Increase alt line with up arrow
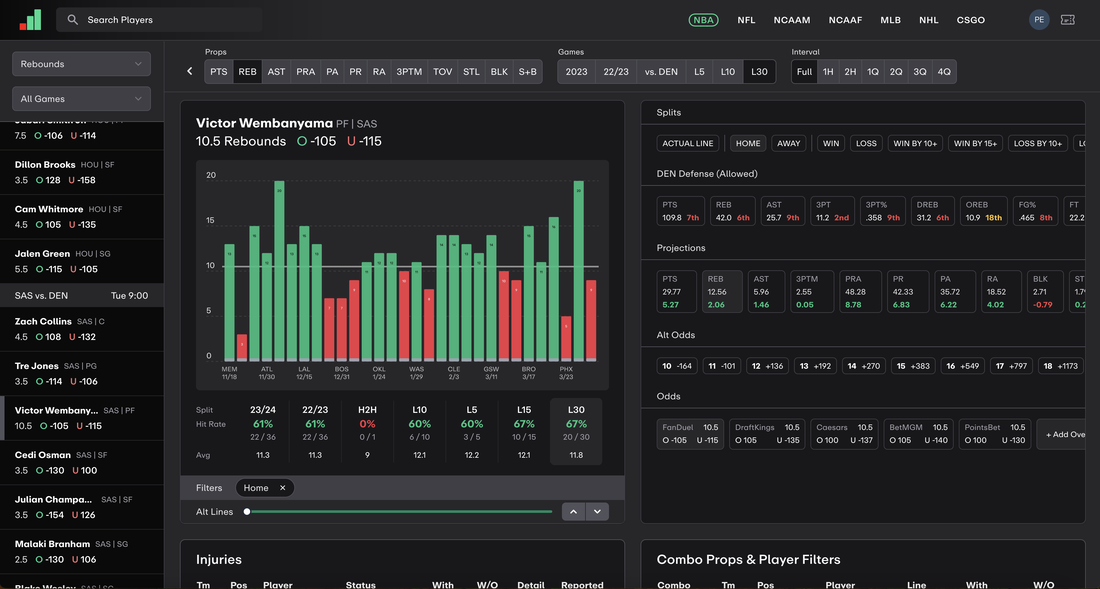The image size is (1100, 589). [573, 512]
